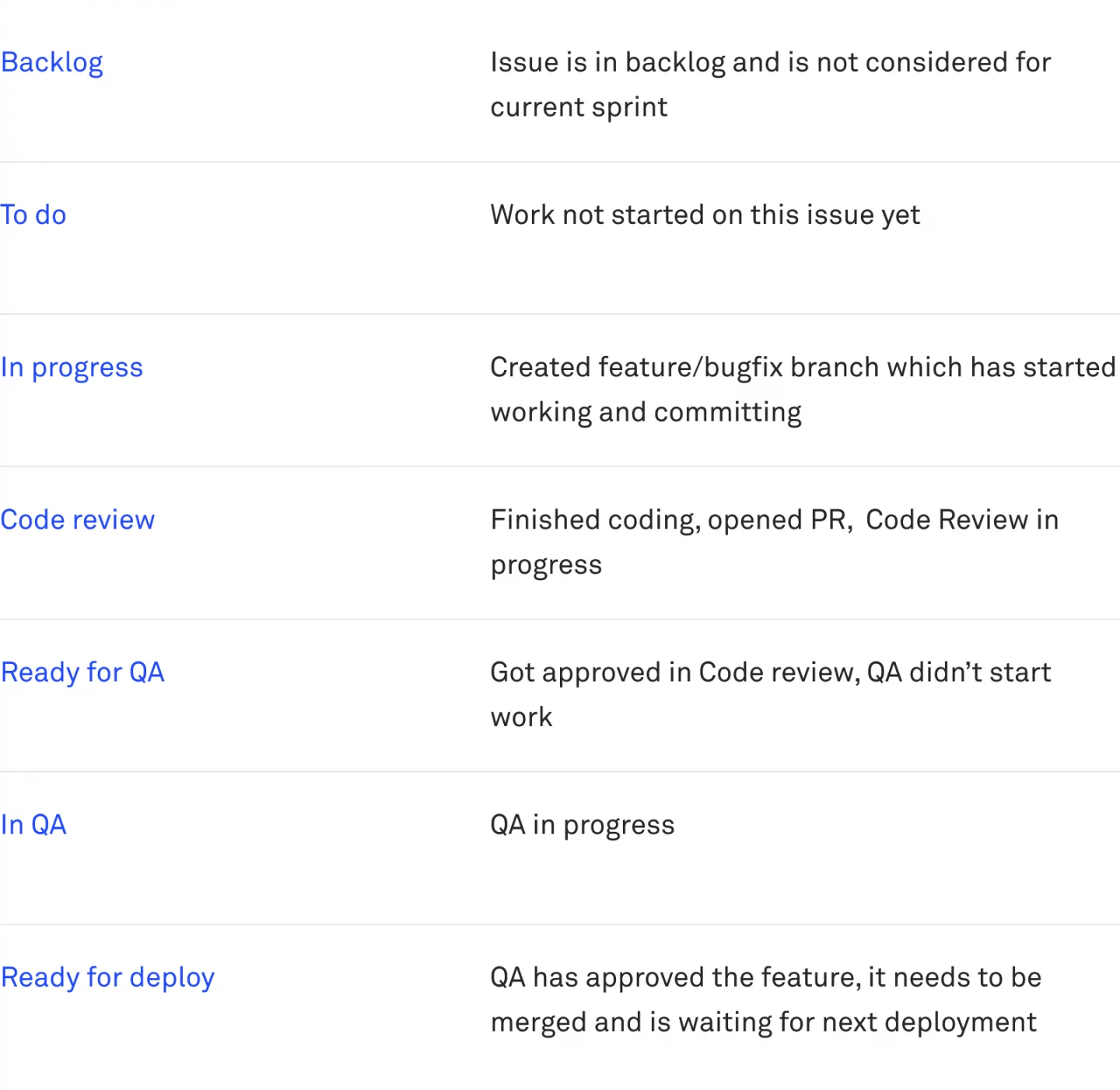Click the divider line beneath the Backlog row

[560, 162]
